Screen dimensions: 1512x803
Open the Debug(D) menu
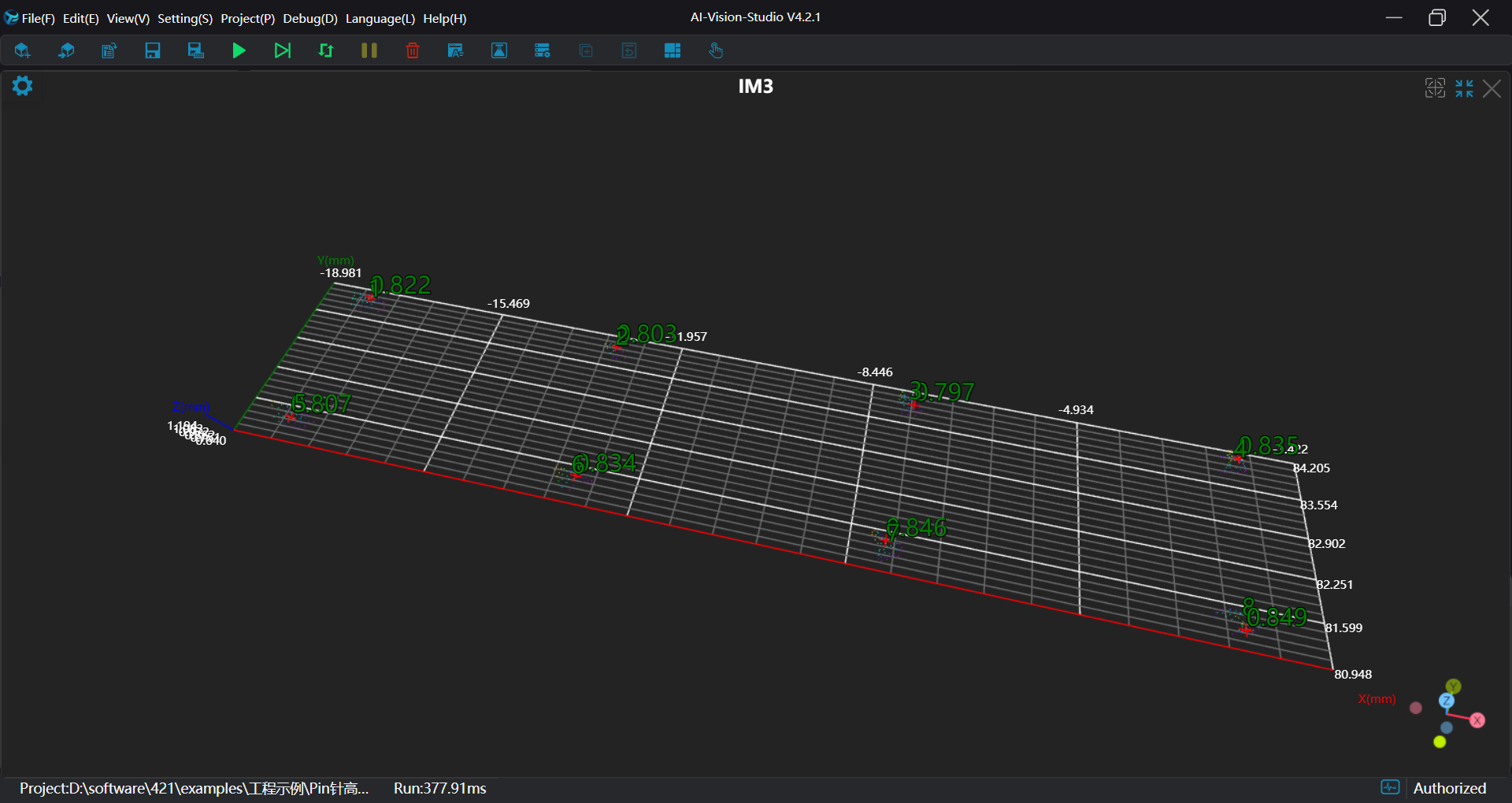point(309,18)
